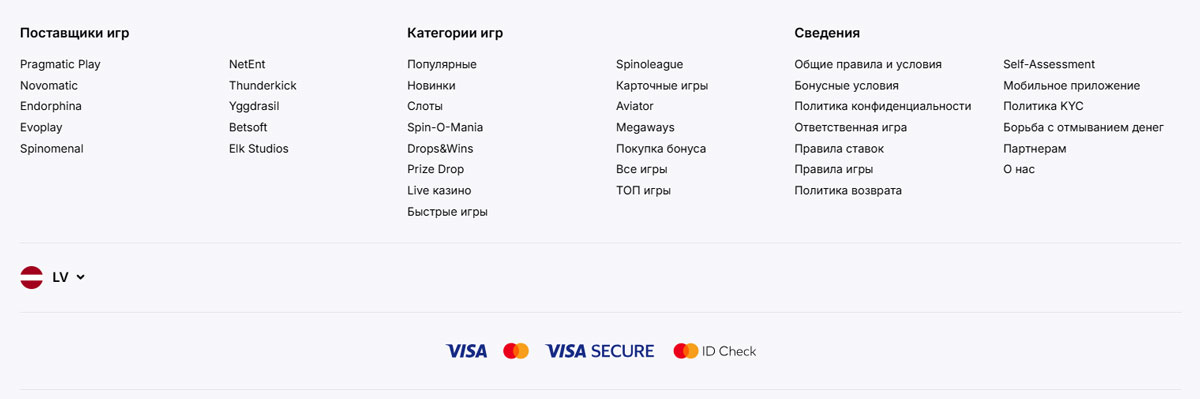Screen dimensions: 1200x399
Task: Select the Aviator game link
Action: 635,106
